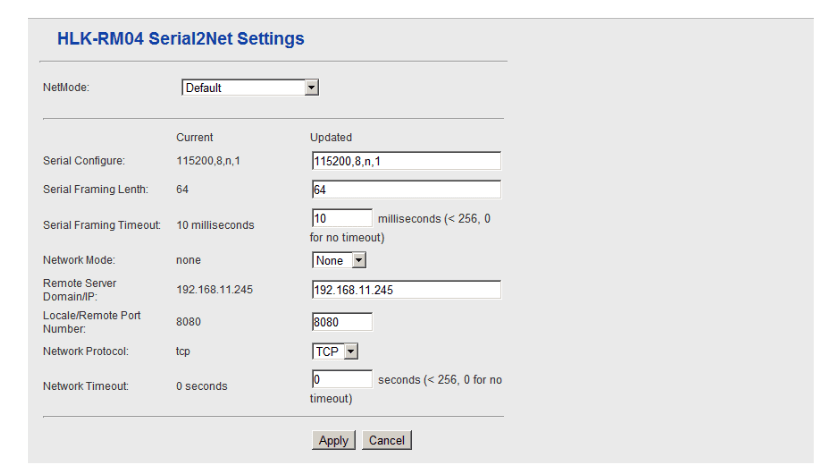Click the Network Protocol label

pos(86,351)
